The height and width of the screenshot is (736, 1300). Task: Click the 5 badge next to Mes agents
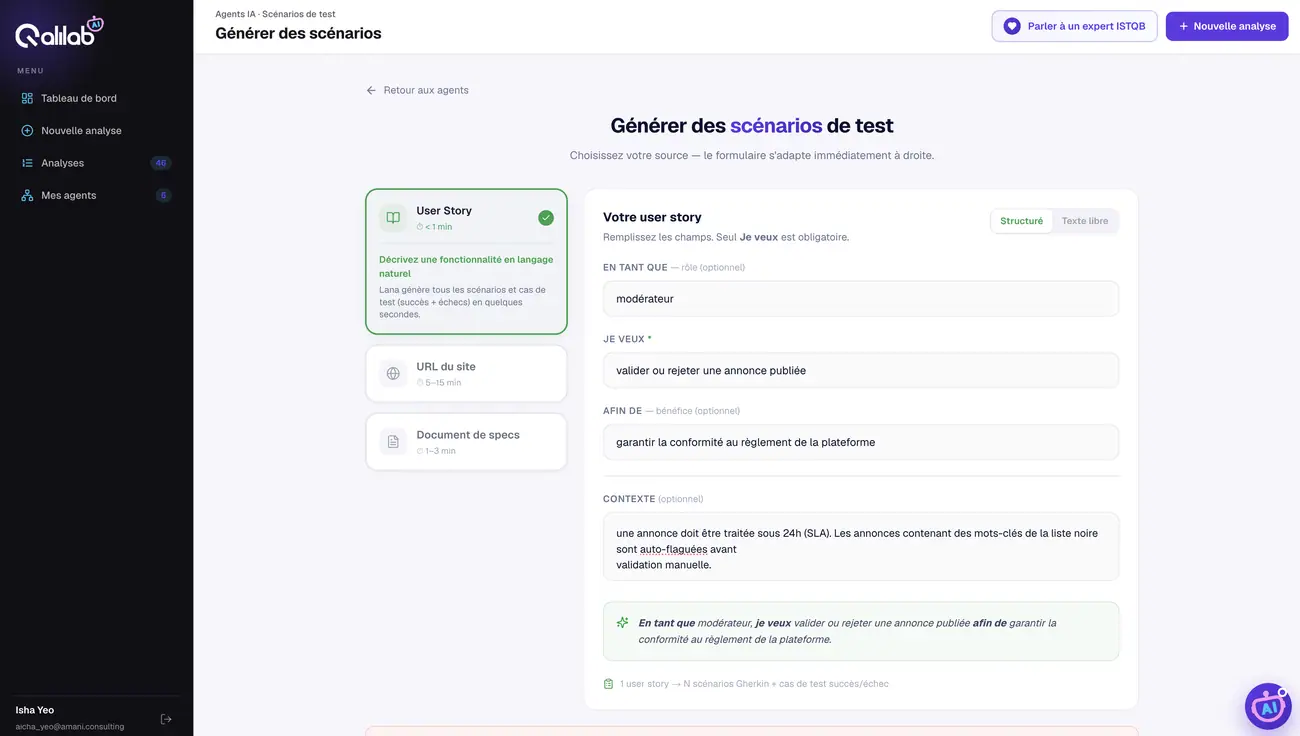point(163,195)
